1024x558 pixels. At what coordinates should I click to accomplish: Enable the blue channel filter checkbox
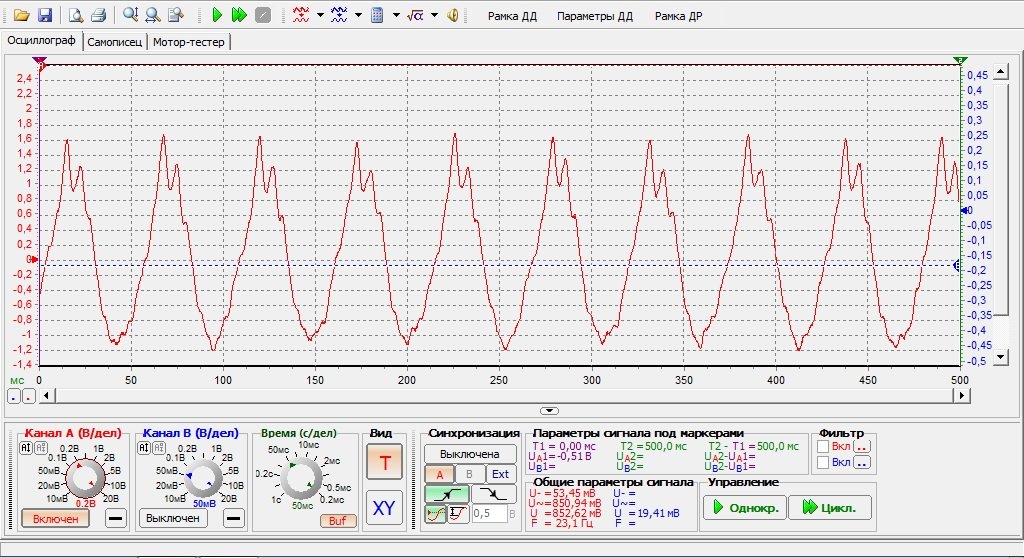823,462
